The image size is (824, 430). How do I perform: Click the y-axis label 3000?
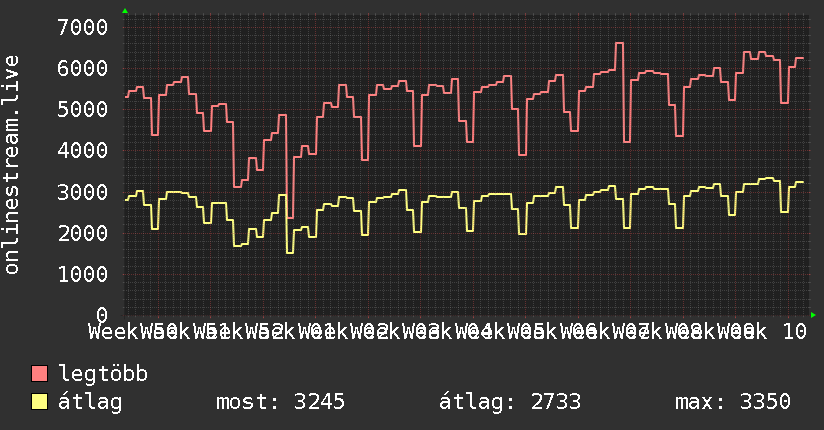(x=83, y=192)
